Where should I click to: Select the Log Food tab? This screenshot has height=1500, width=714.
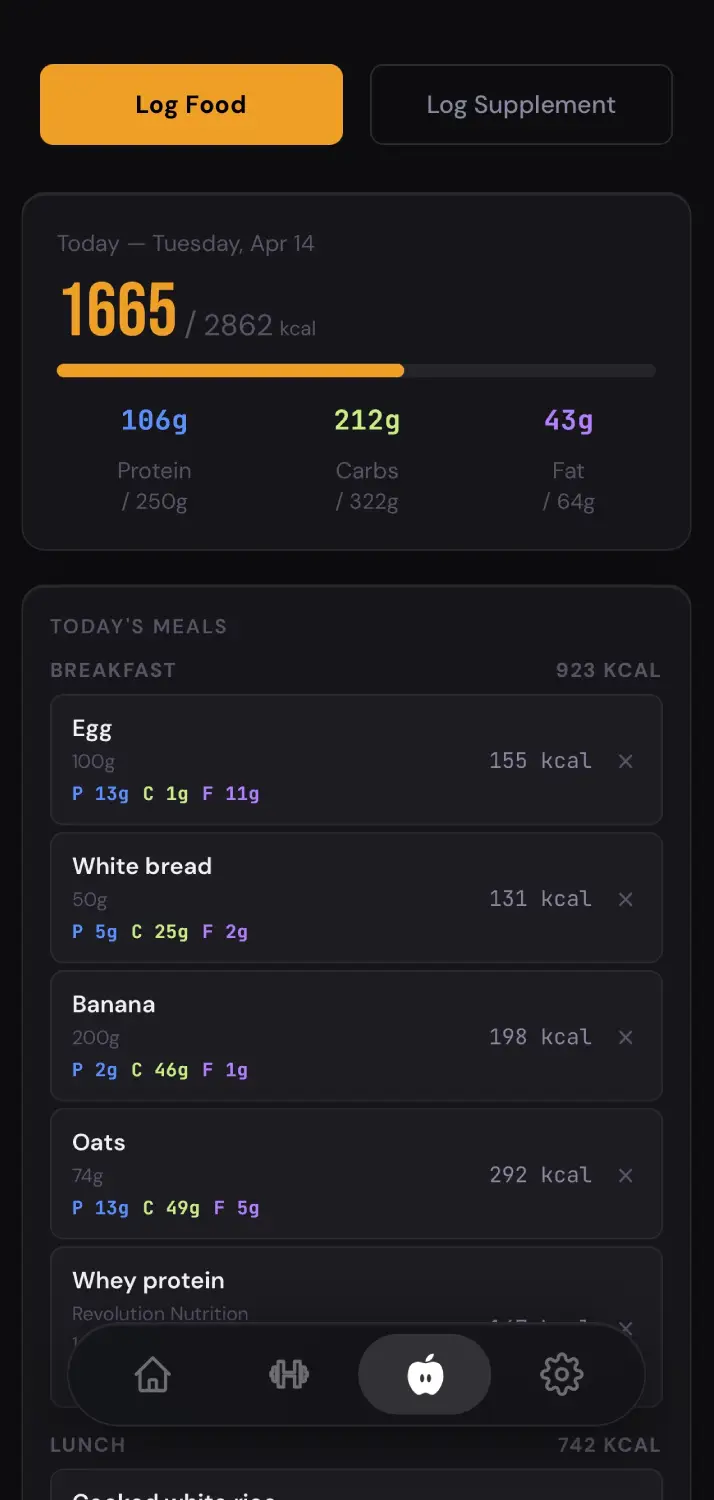tap(191, 104)
